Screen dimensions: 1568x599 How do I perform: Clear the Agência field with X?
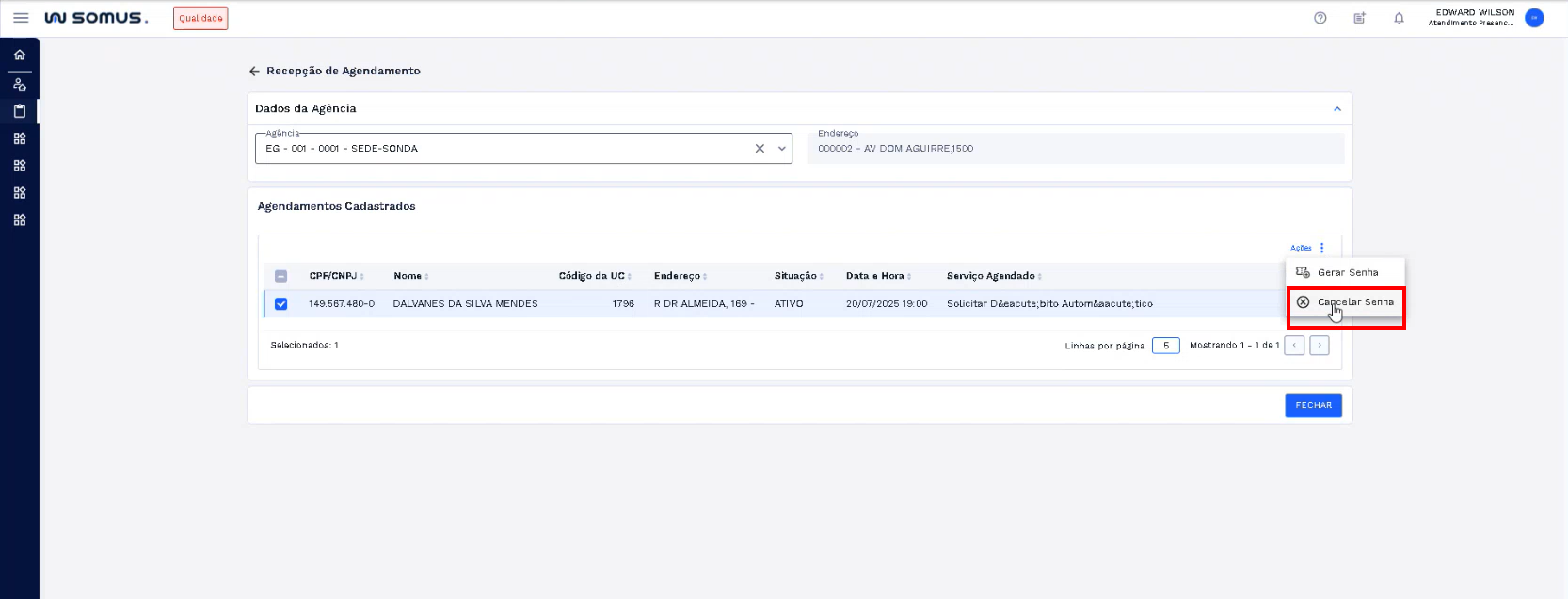[759, 149]
